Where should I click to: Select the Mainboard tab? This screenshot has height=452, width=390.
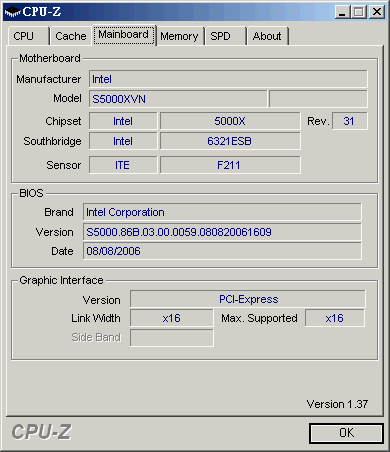point(124,35)
